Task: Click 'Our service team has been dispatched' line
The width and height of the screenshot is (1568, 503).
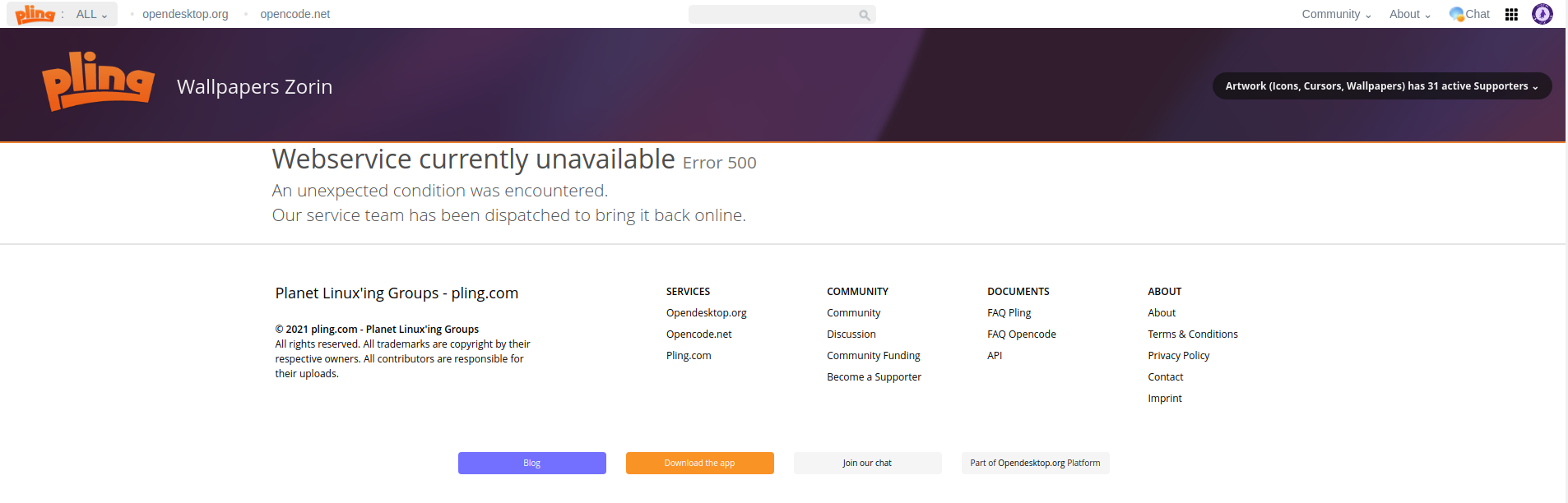Action: (509, 215)
